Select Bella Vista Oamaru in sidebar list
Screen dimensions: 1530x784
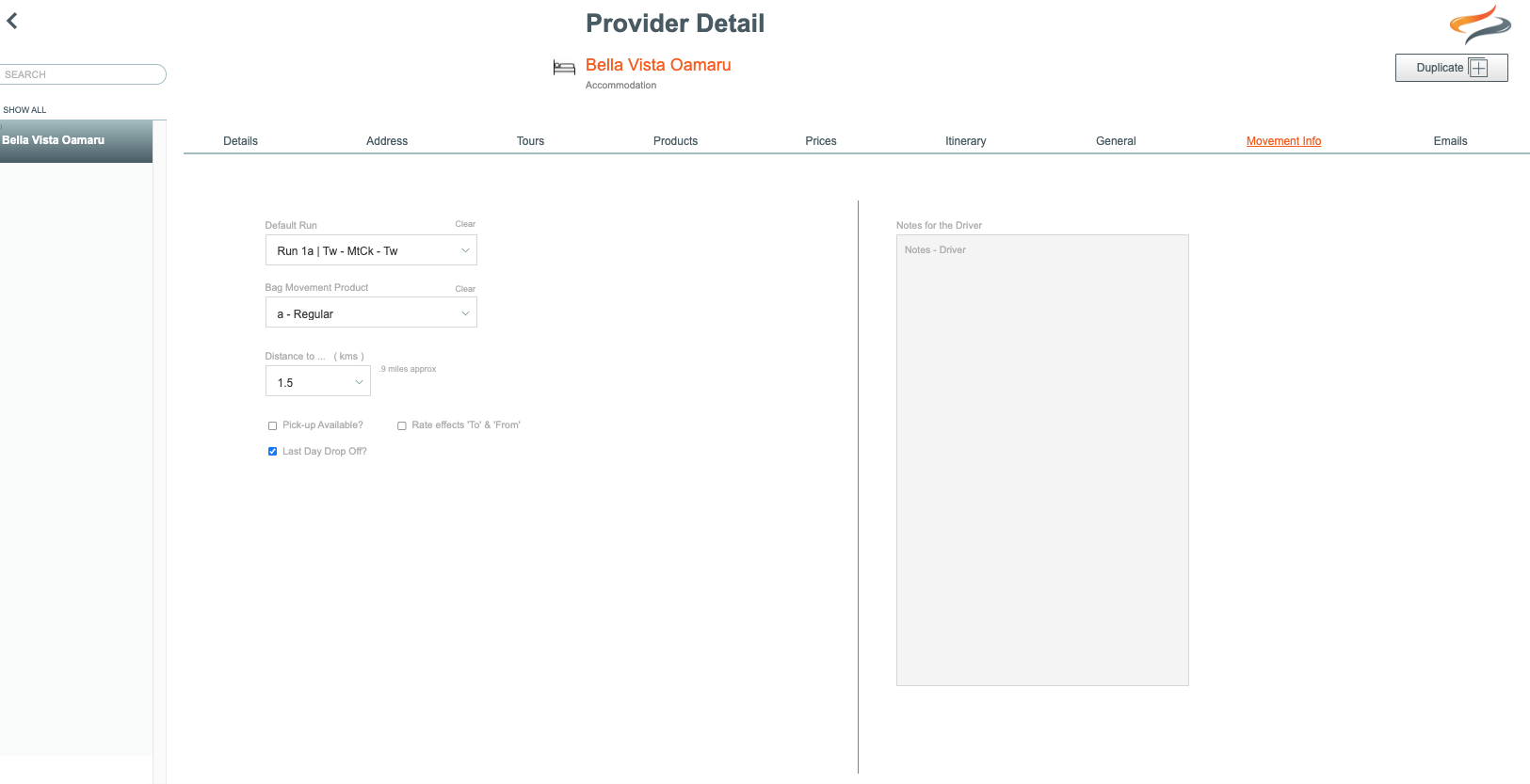[x=76, y=141]
